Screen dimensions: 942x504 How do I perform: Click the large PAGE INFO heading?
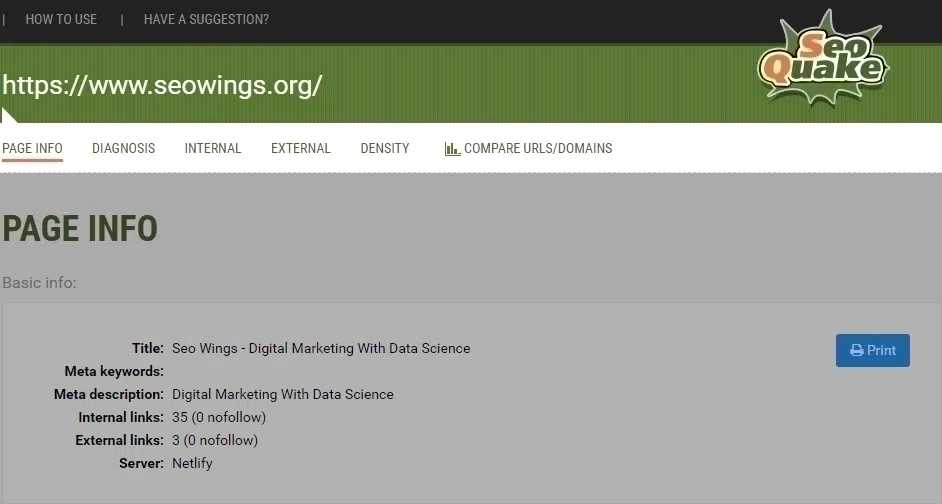tap(80, 229)
